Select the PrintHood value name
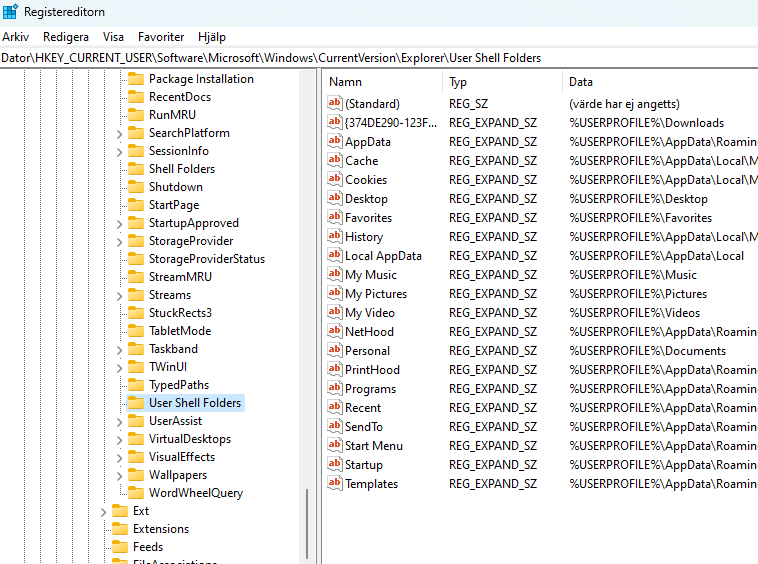 372,370
